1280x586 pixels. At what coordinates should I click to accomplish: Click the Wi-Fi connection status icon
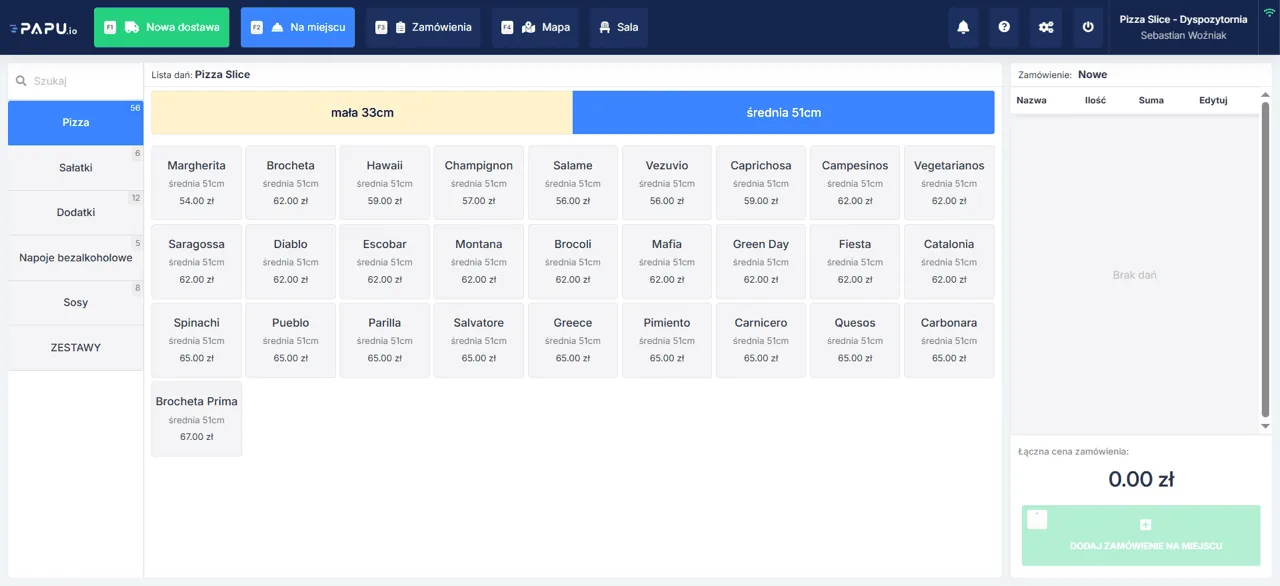(1269, 13)
